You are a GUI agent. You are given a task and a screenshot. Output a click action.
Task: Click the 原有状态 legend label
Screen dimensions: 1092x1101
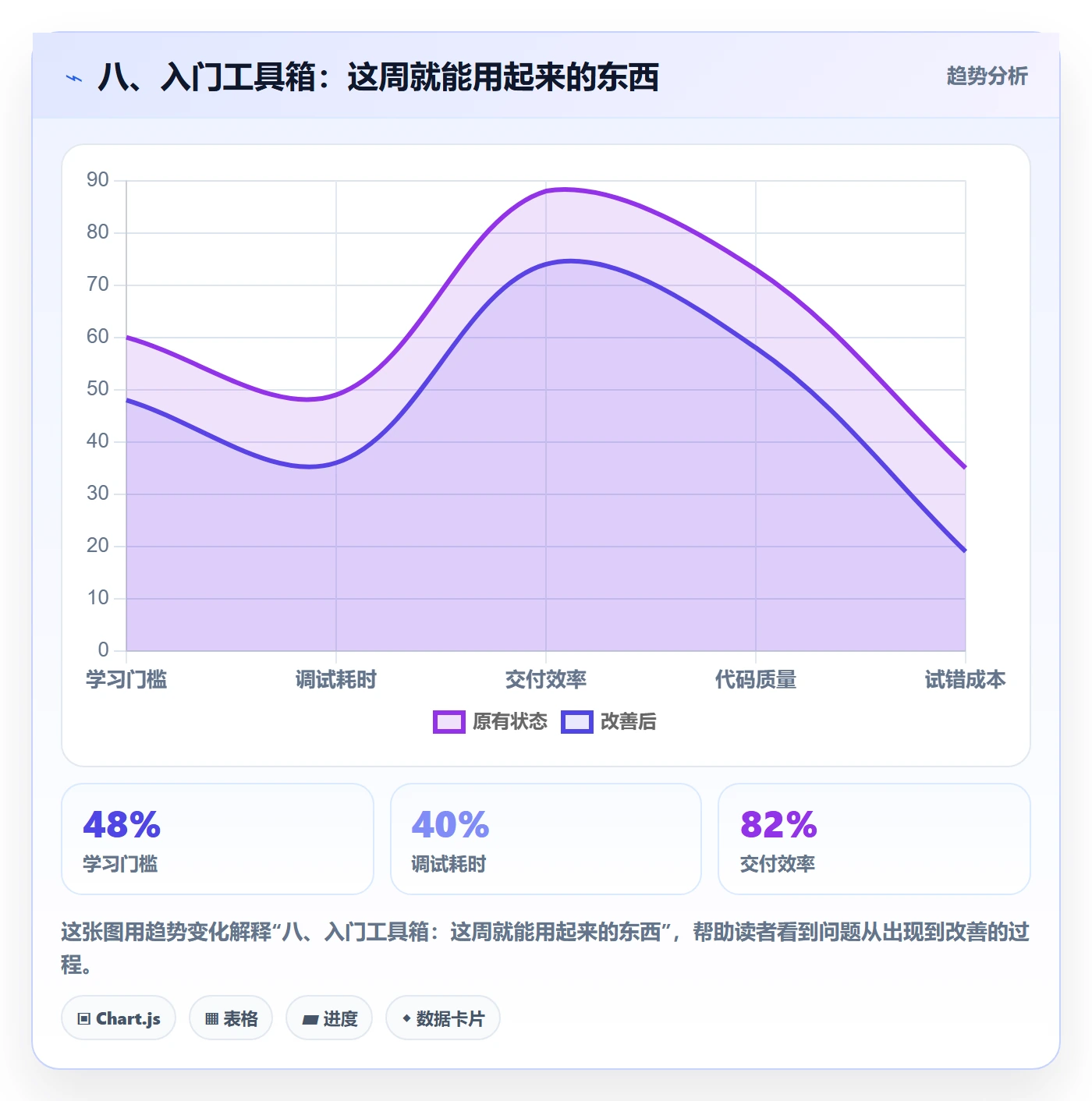(x=510, y=722)
